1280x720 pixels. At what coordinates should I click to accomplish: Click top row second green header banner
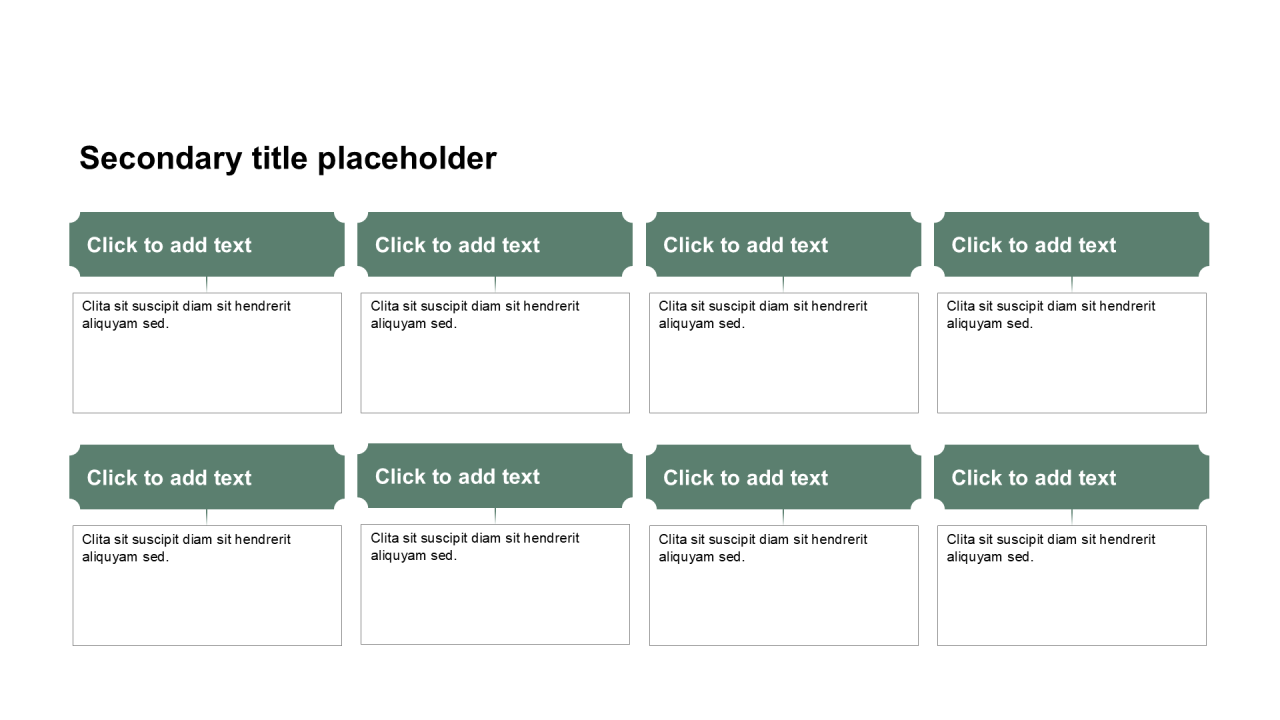[x=495, y=244]
